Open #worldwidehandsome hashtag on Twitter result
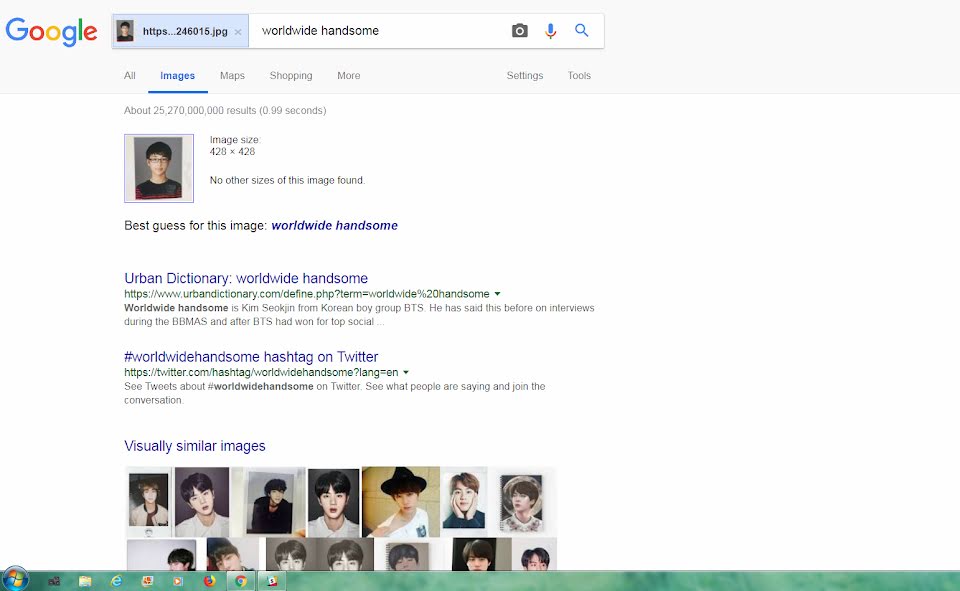Image resolution: width=960 pixels, height=591 pixels. 251,356
